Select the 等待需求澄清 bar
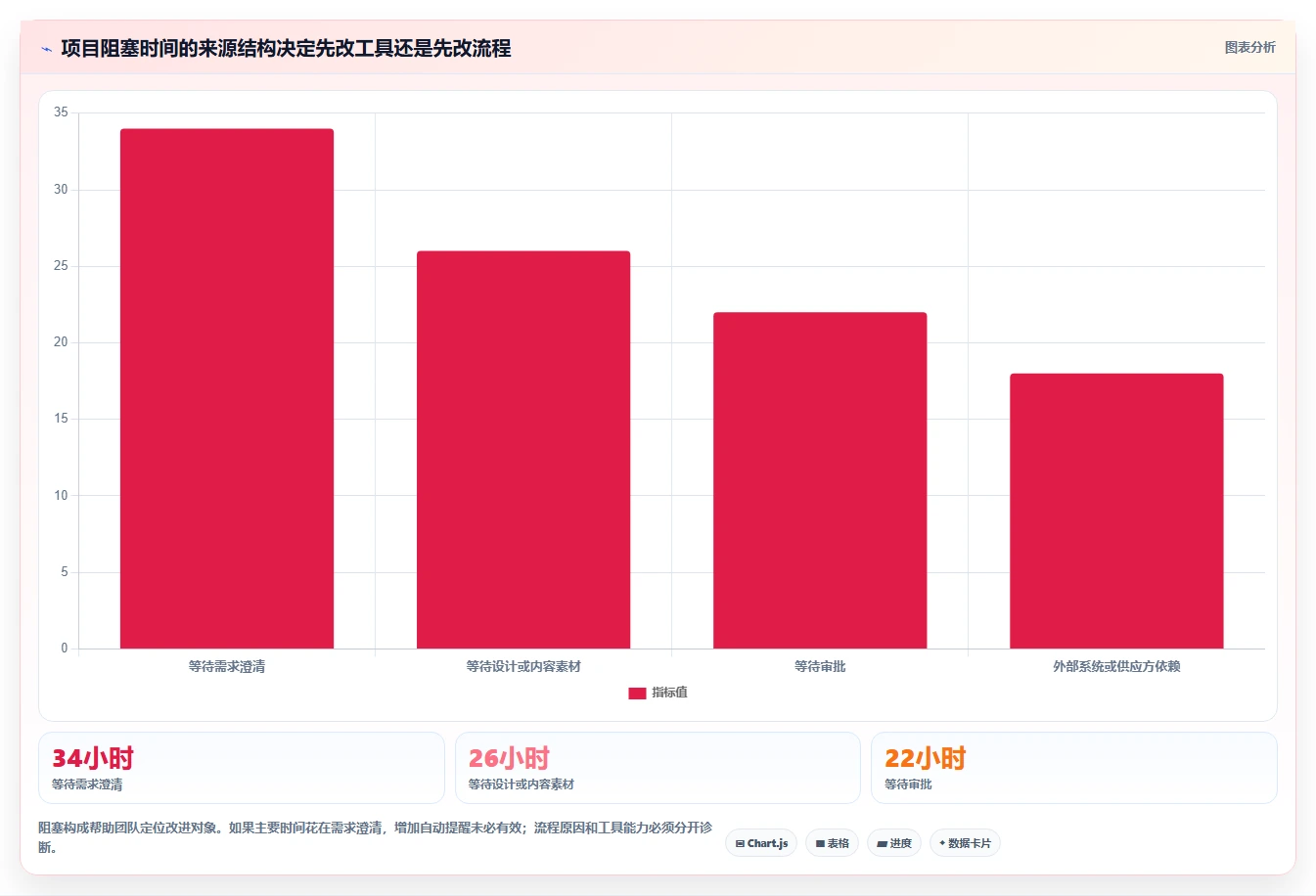The image size is (1316, 896). pos(227,388)
